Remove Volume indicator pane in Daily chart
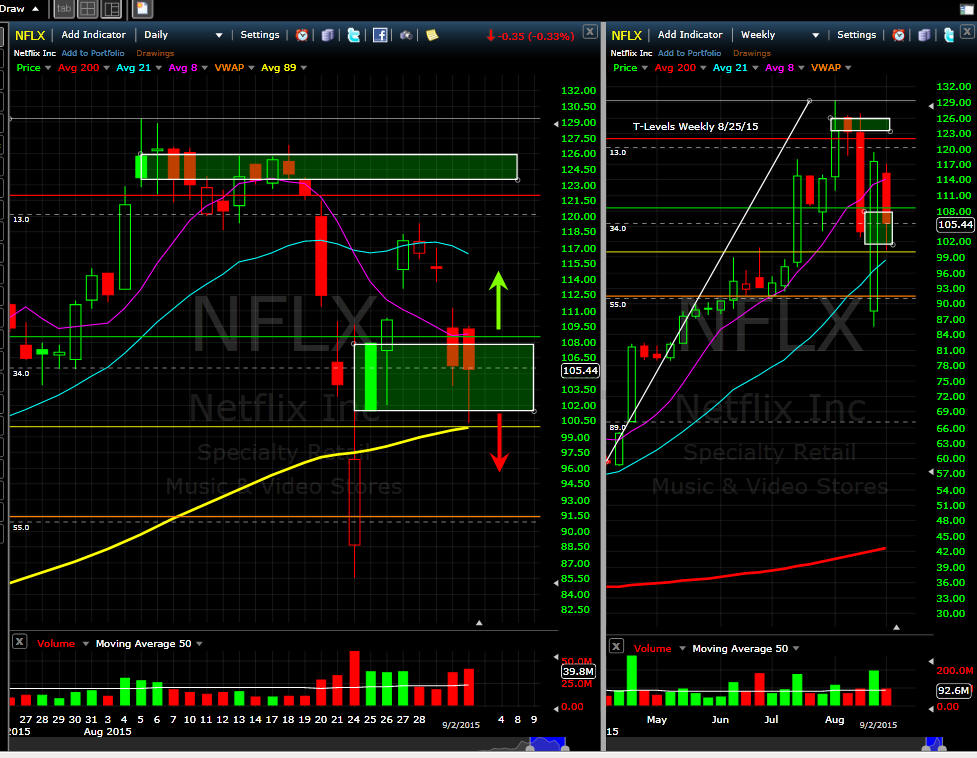This screenshot has height=758, width=977. (19, 642)
